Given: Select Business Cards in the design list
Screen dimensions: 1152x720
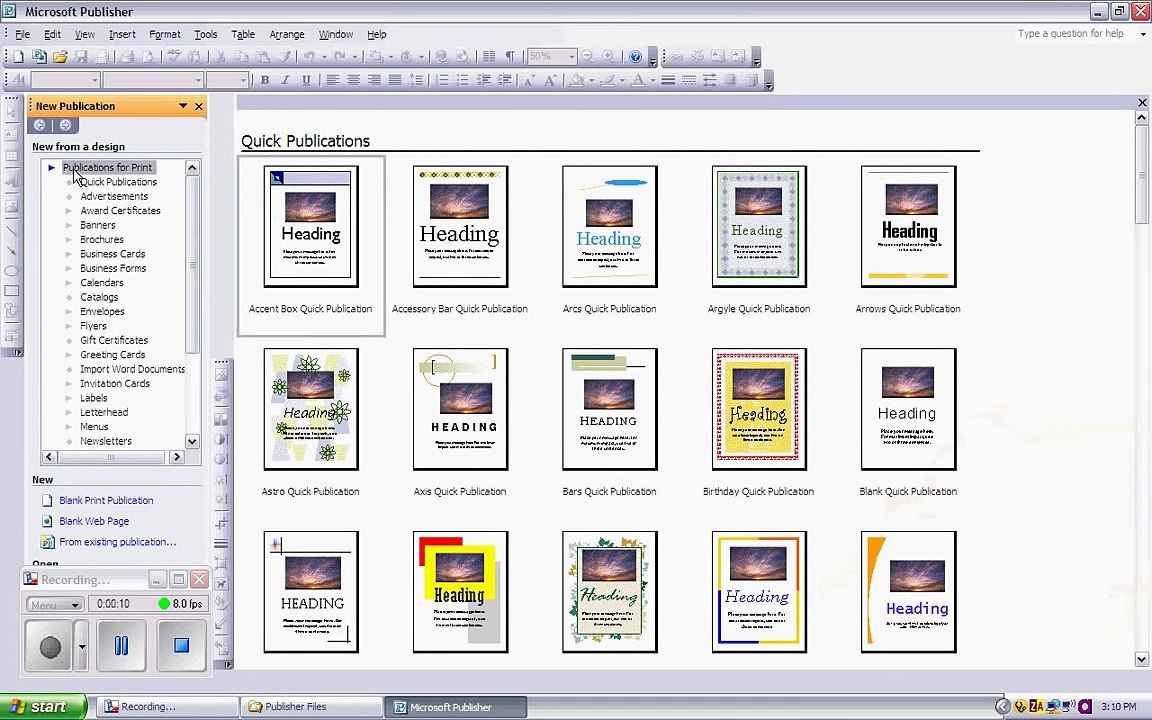Looking at the screenshot, I should point(112,253).
